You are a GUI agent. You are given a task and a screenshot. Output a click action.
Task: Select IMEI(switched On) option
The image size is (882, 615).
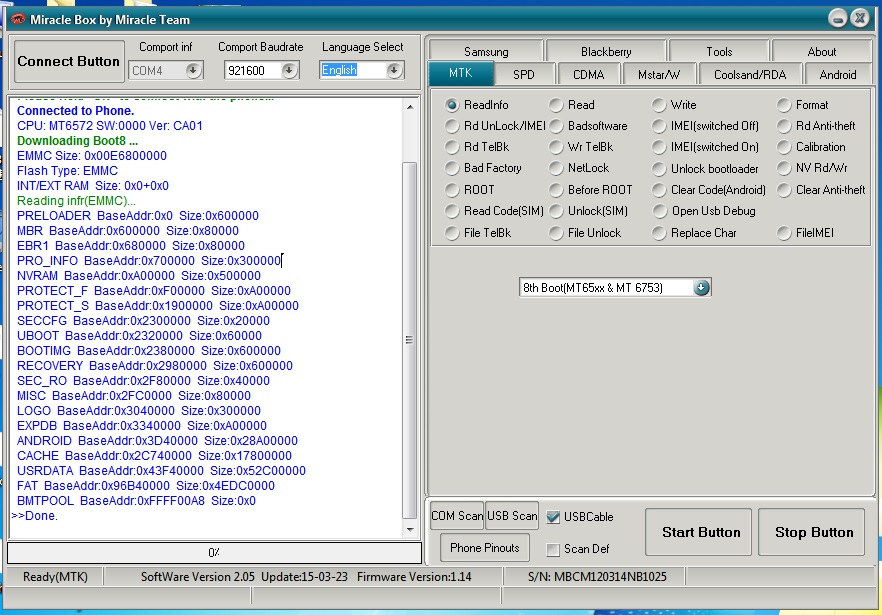click(x=659, y=147)
